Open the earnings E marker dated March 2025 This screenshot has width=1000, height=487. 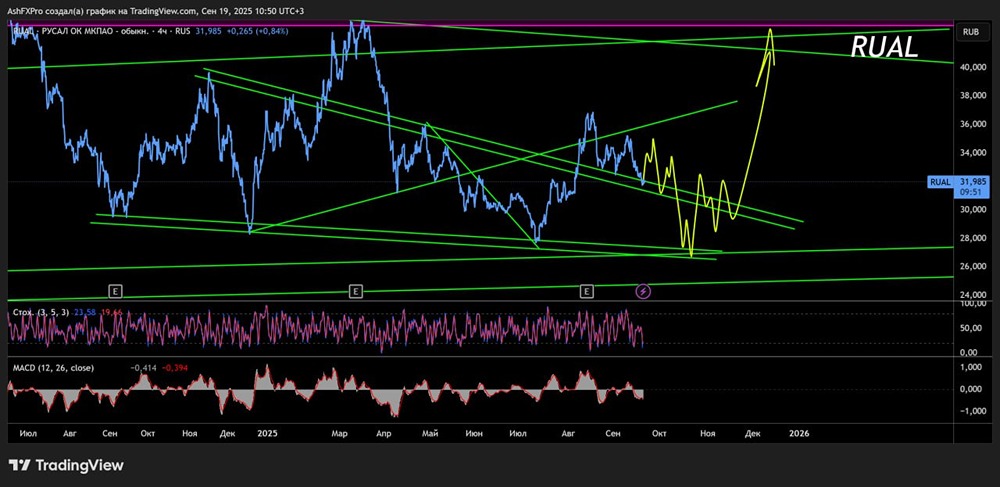(x=356, y=291)
